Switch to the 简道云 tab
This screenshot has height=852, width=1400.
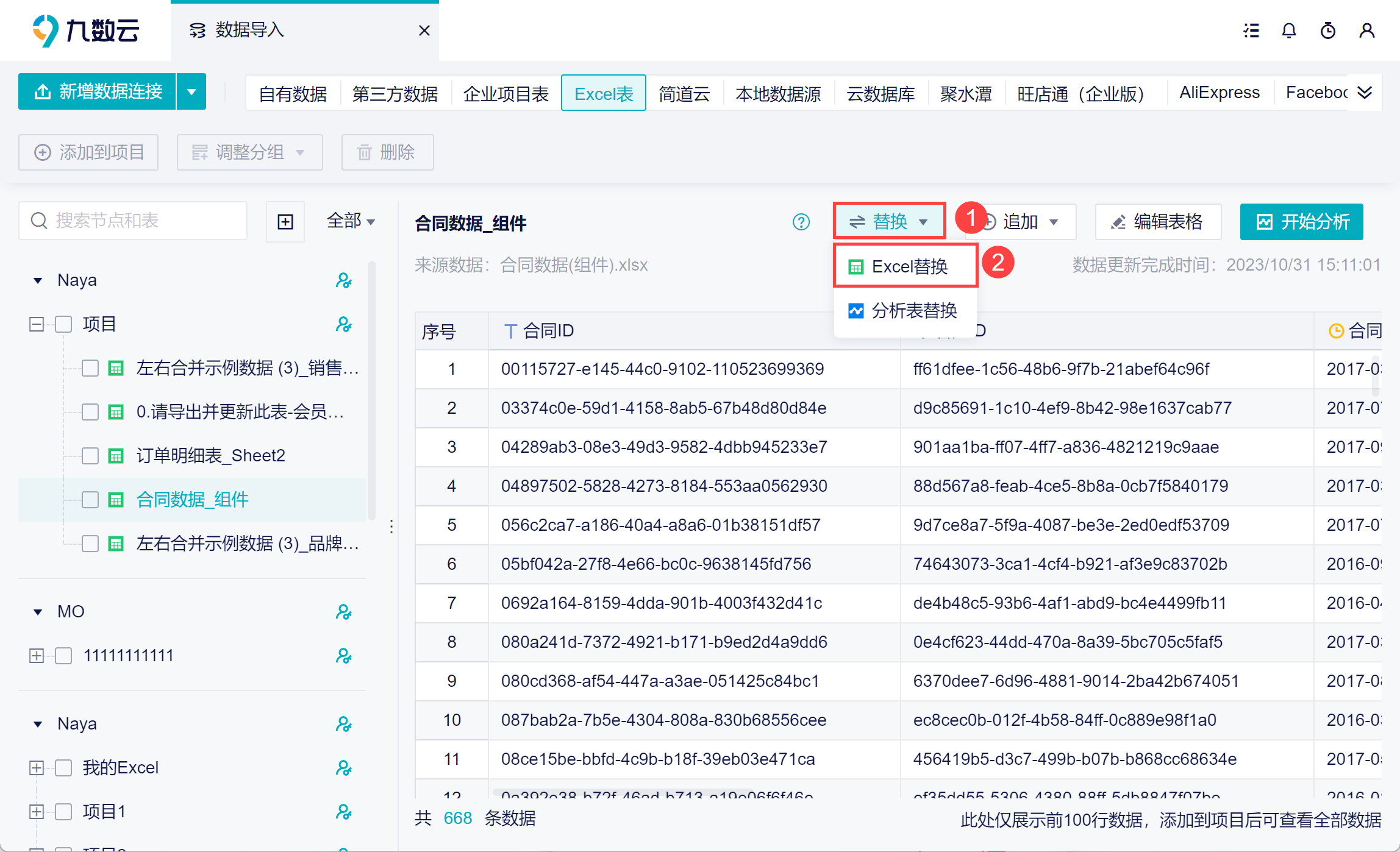point(684,93)
